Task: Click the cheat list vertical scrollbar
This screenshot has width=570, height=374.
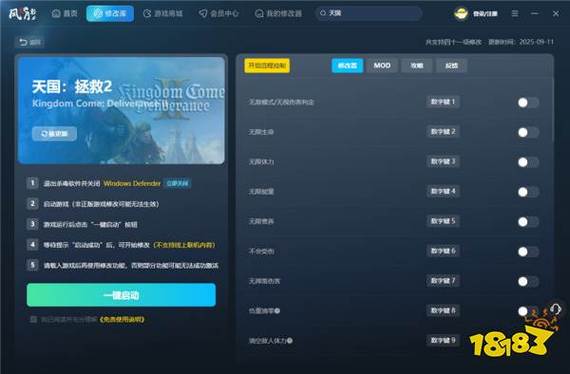Action: coord(553,109)
